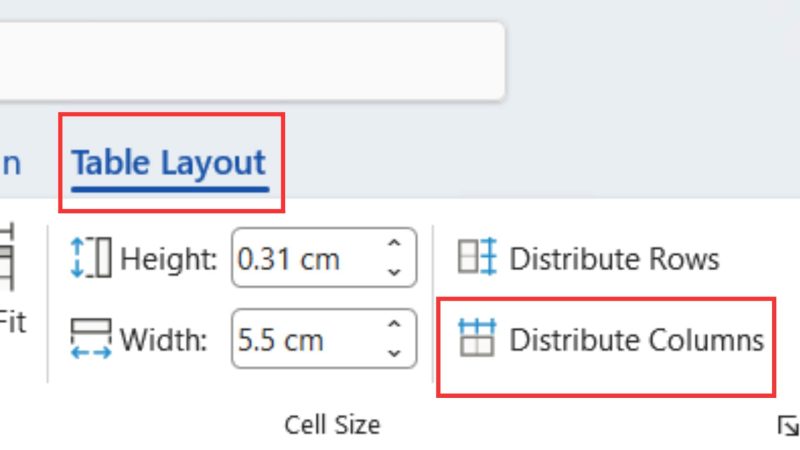800x450 pixels.
Task: Open Cell Size dialog launcher arrow
Action: point(788,426)
